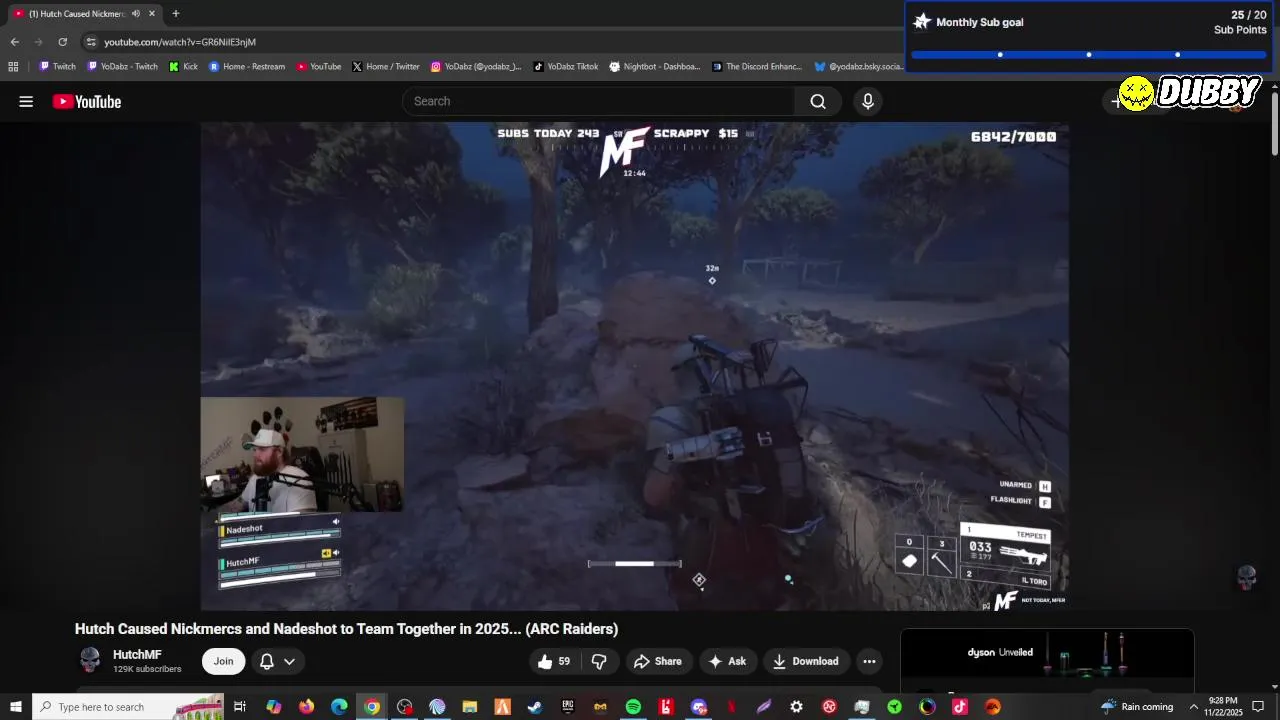Open the YoDabz Instagram bookmark

pos(476,67)
